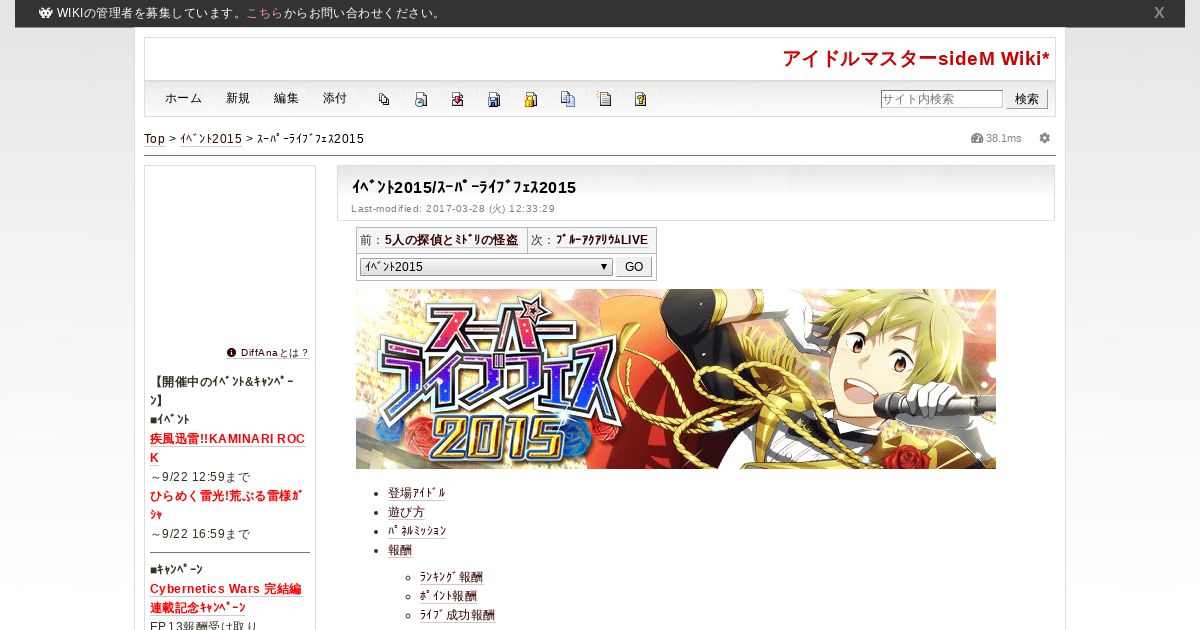This screenshot has width=1200, height=630.
Task: Click the diff (two overlapping pages) toolbar icon
Action: click(x=384, y=99)
